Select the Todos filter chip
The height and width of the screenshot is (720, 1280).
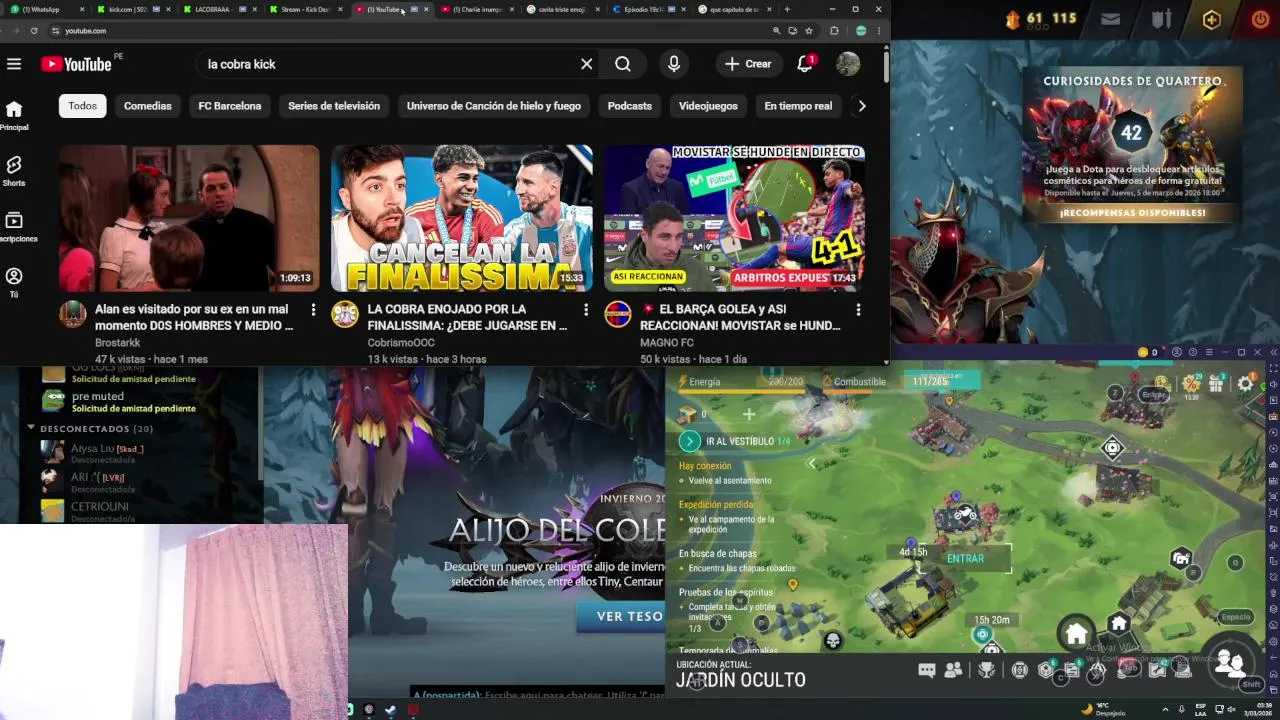click(83, 106)
